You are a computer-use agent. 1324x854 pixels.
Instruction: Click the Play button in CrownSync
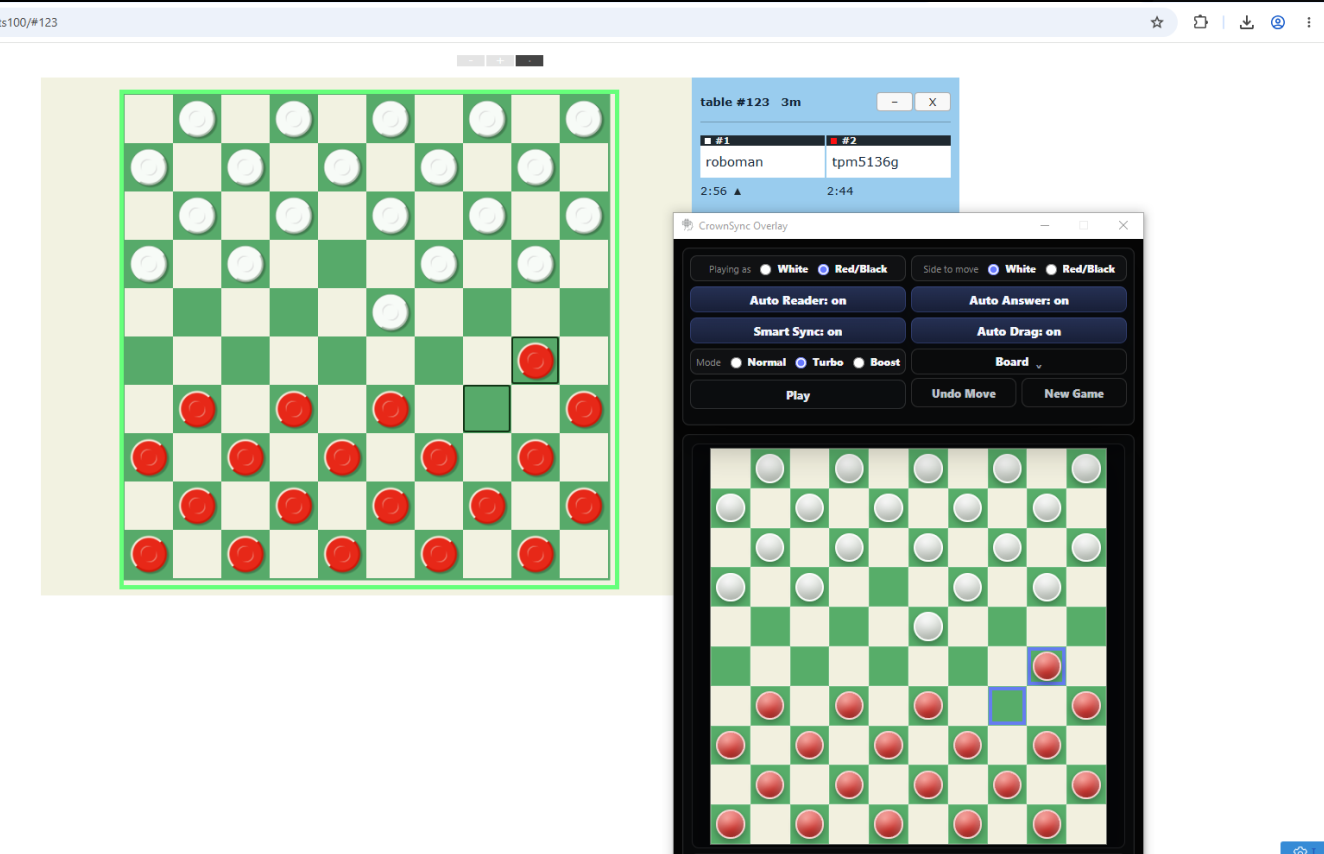[798, 394]
